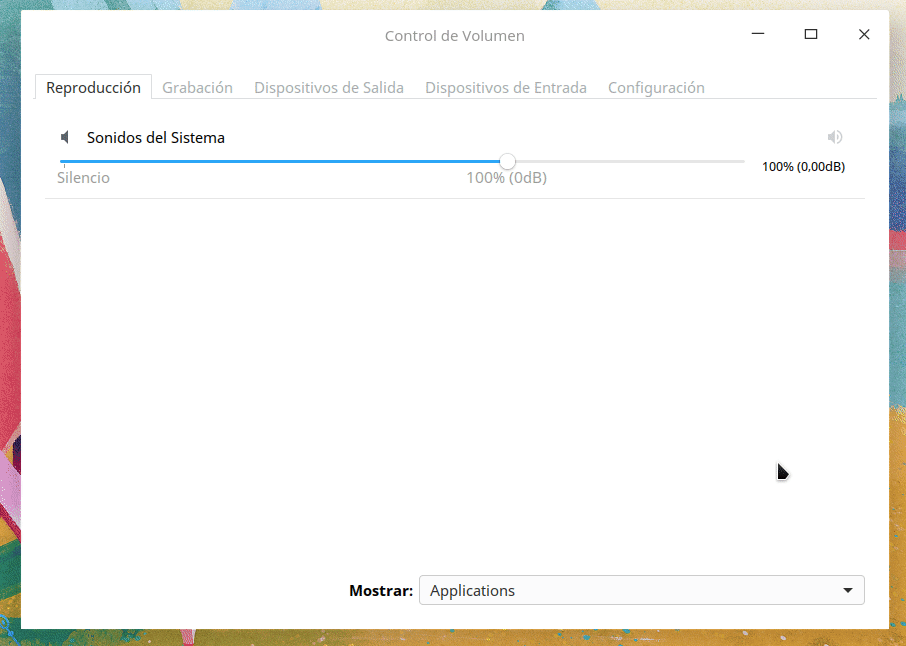
Task: Select the Reproducción tab
Action: [x=94, y=87]
